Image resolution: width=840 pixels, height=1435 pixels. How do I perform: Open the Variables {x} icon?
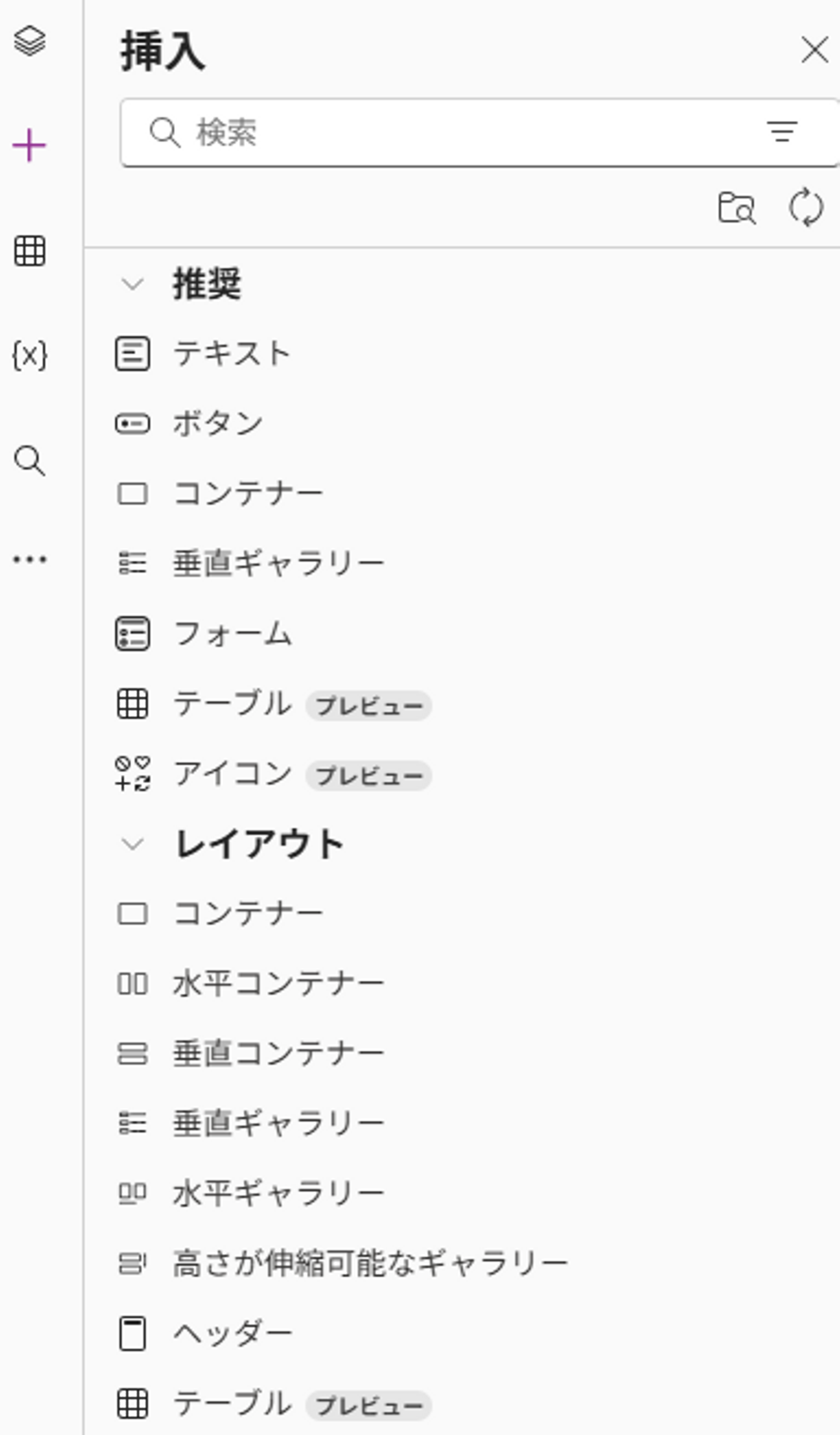coord(29,355)
